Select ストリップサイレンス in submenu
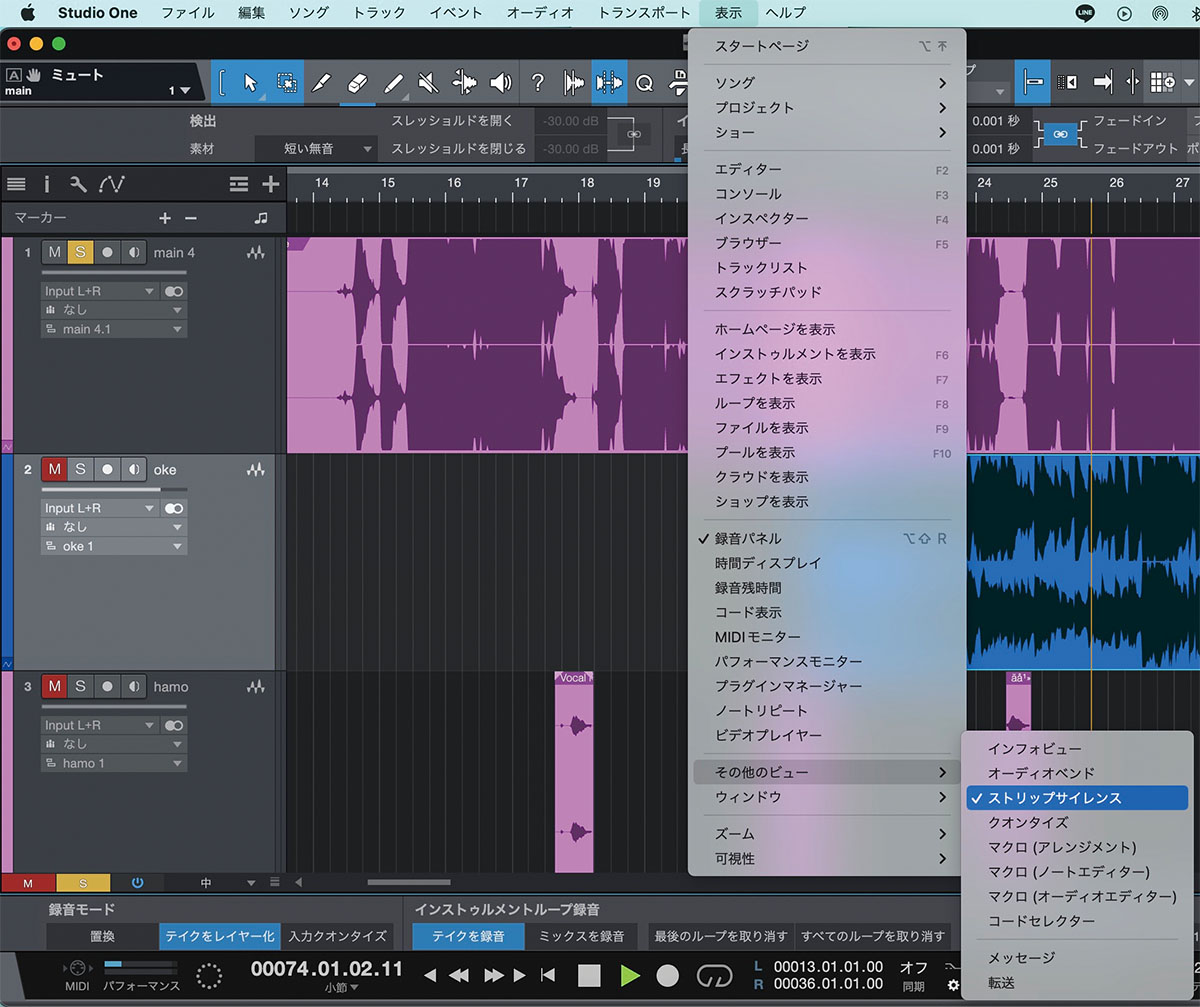The width and height of the screenshot is (1200, 1007). click(x=1078, y=798)
